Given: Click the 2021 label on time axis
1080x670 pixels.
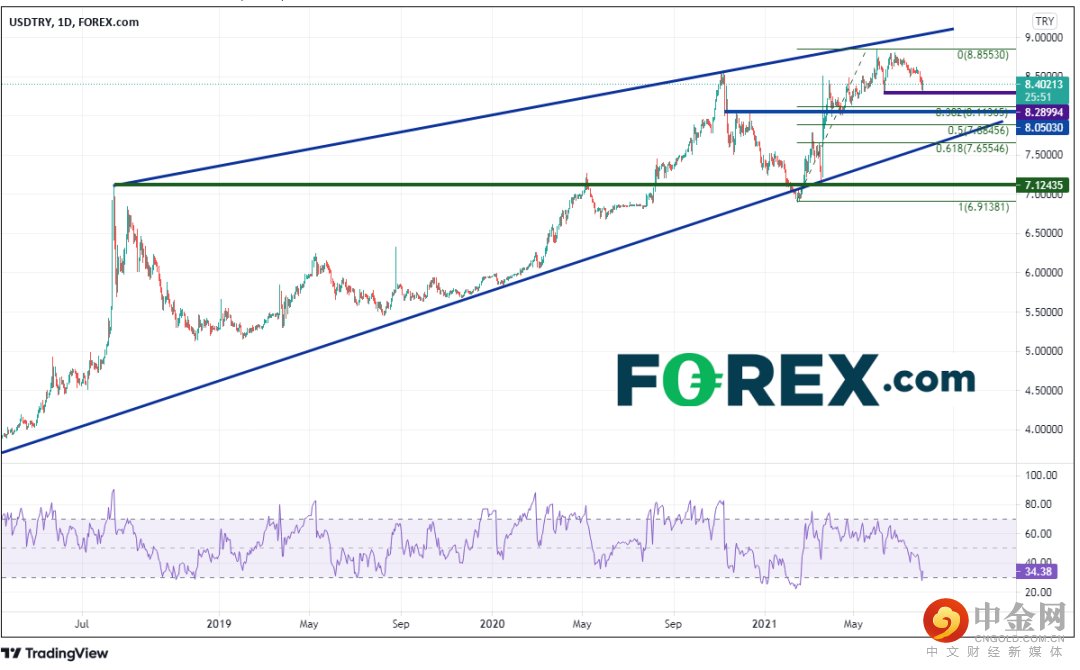Looking at the screenshot, I should [x=764, y=624].
